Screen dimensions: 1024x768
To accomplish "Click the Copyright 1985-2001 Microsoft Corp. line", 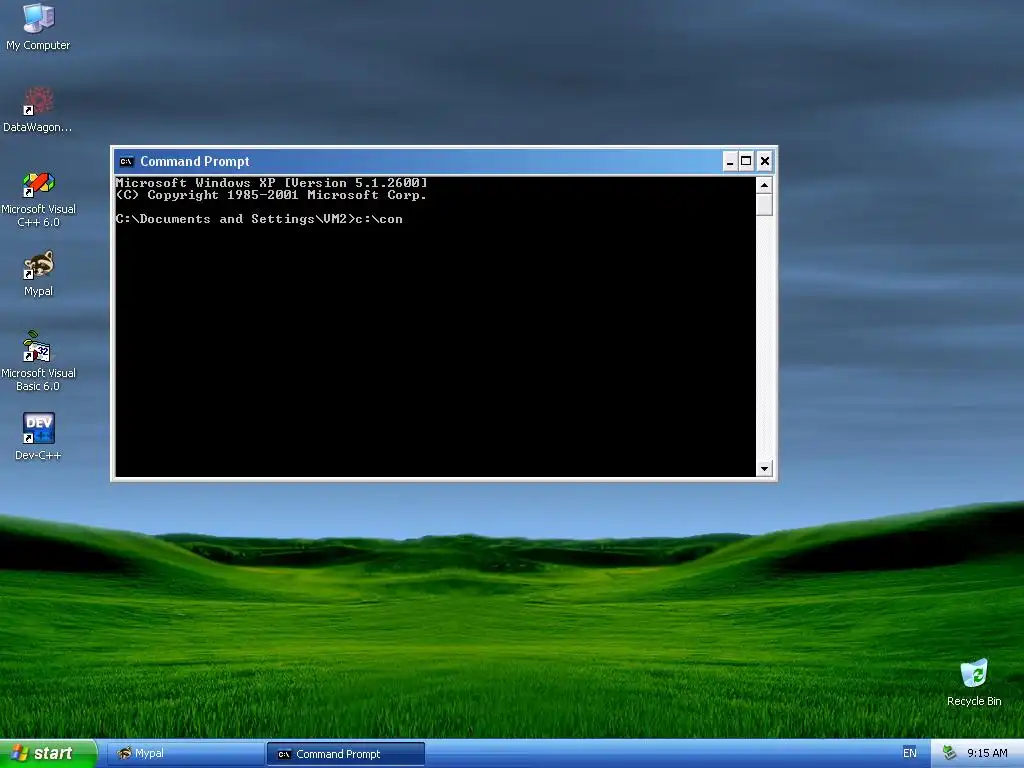I will pos(271,195).
